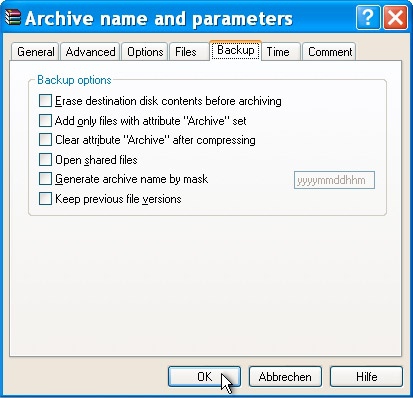Cancel using the Abbrechen button
The image size is (413, 398).
click(x=285, y=377)
